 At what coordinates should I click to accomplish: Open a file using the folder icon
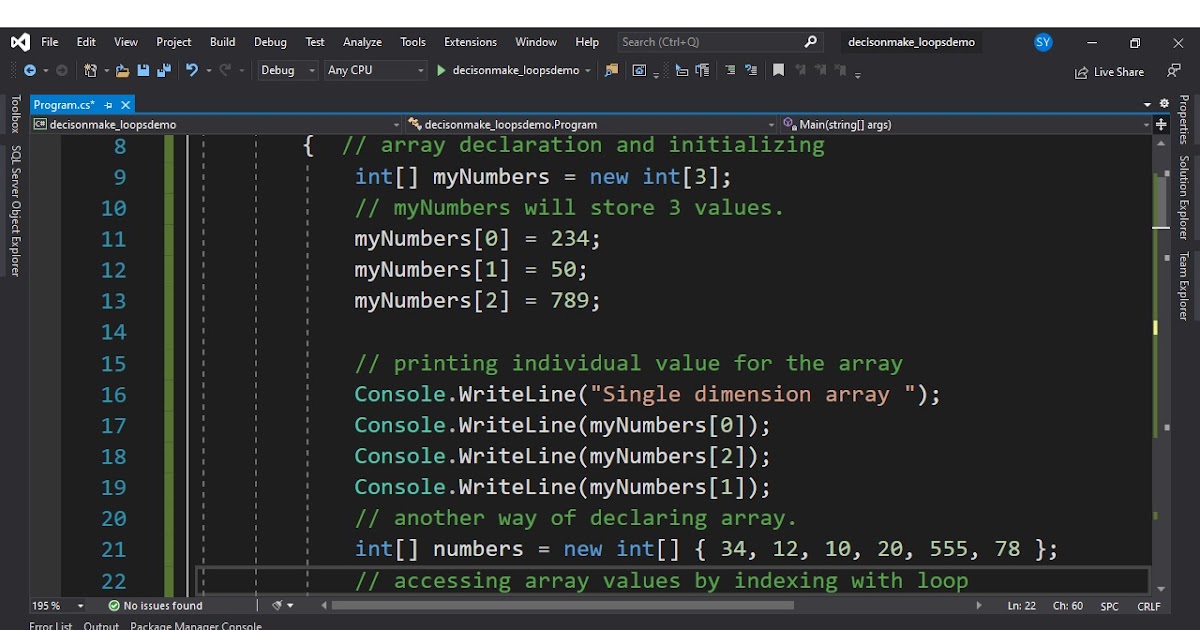(123, 71)
